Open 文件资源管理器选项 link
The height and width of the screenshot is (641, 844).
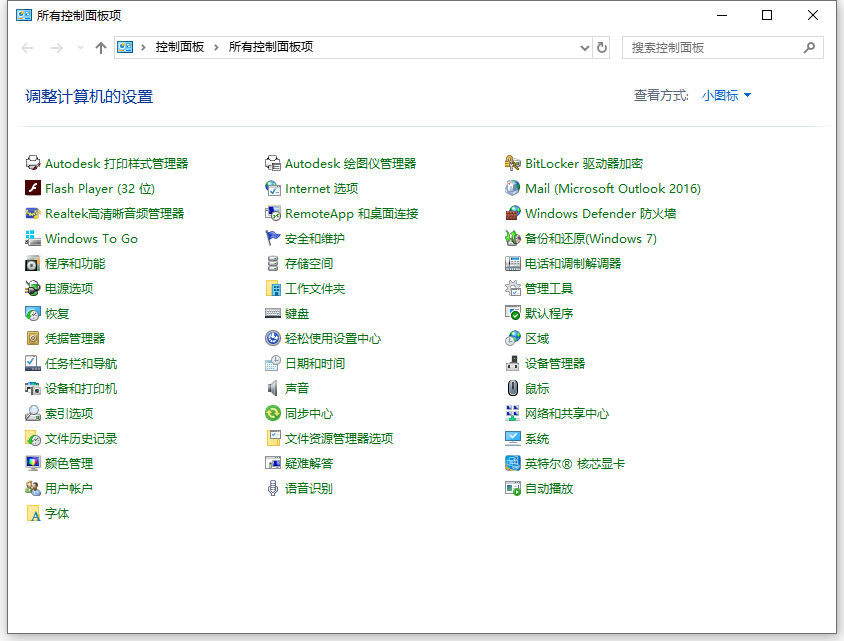pyautogui.click(x=339, y=439)
